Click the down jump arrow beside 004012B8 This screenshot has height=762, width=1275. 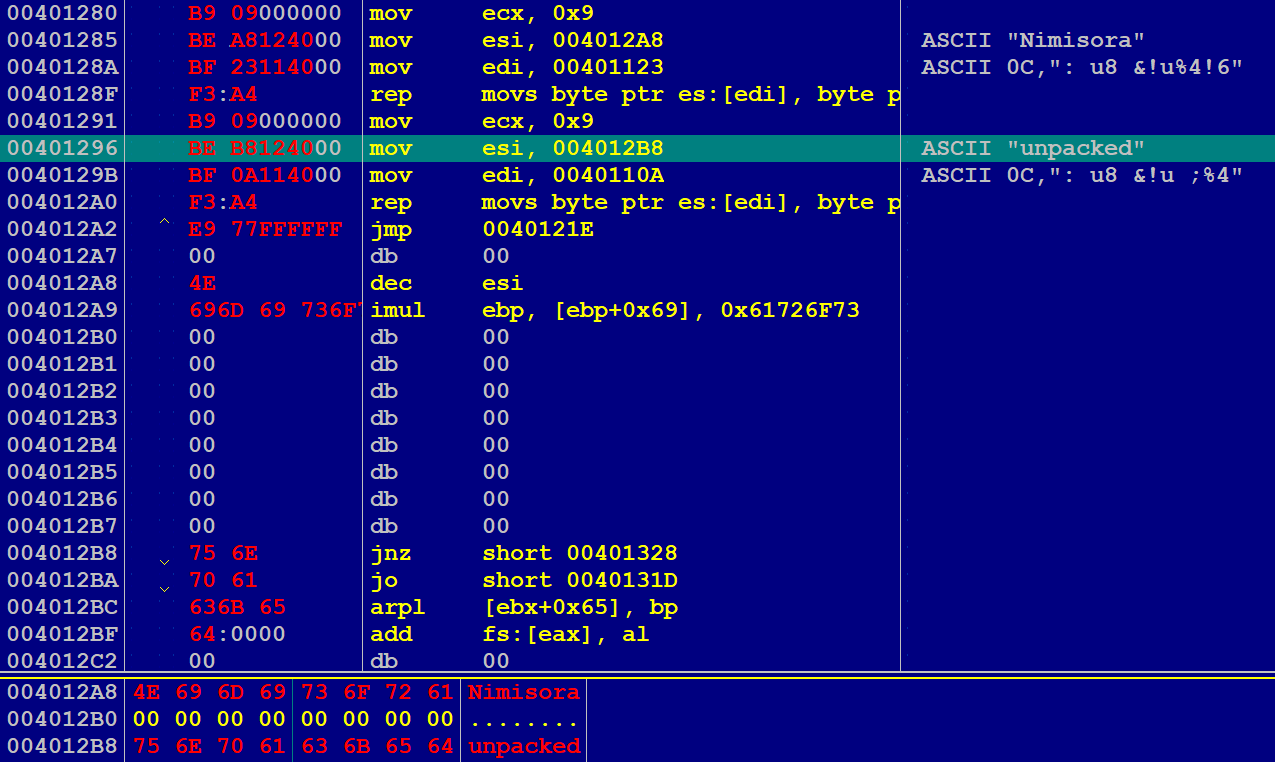pyautogui.click(x=165, y=561)
